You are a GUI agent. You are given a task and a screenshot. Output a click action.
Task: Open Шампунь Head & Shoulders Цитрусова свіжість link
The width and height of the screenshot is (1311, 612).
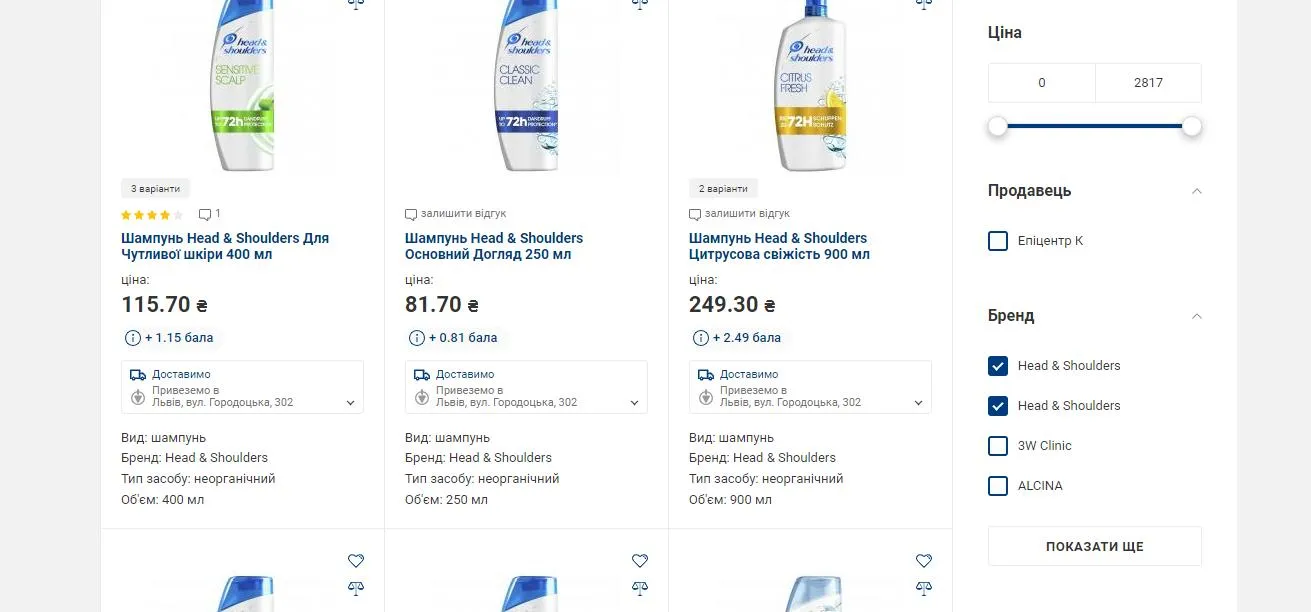pyautogui.click(x=778, y=246)
